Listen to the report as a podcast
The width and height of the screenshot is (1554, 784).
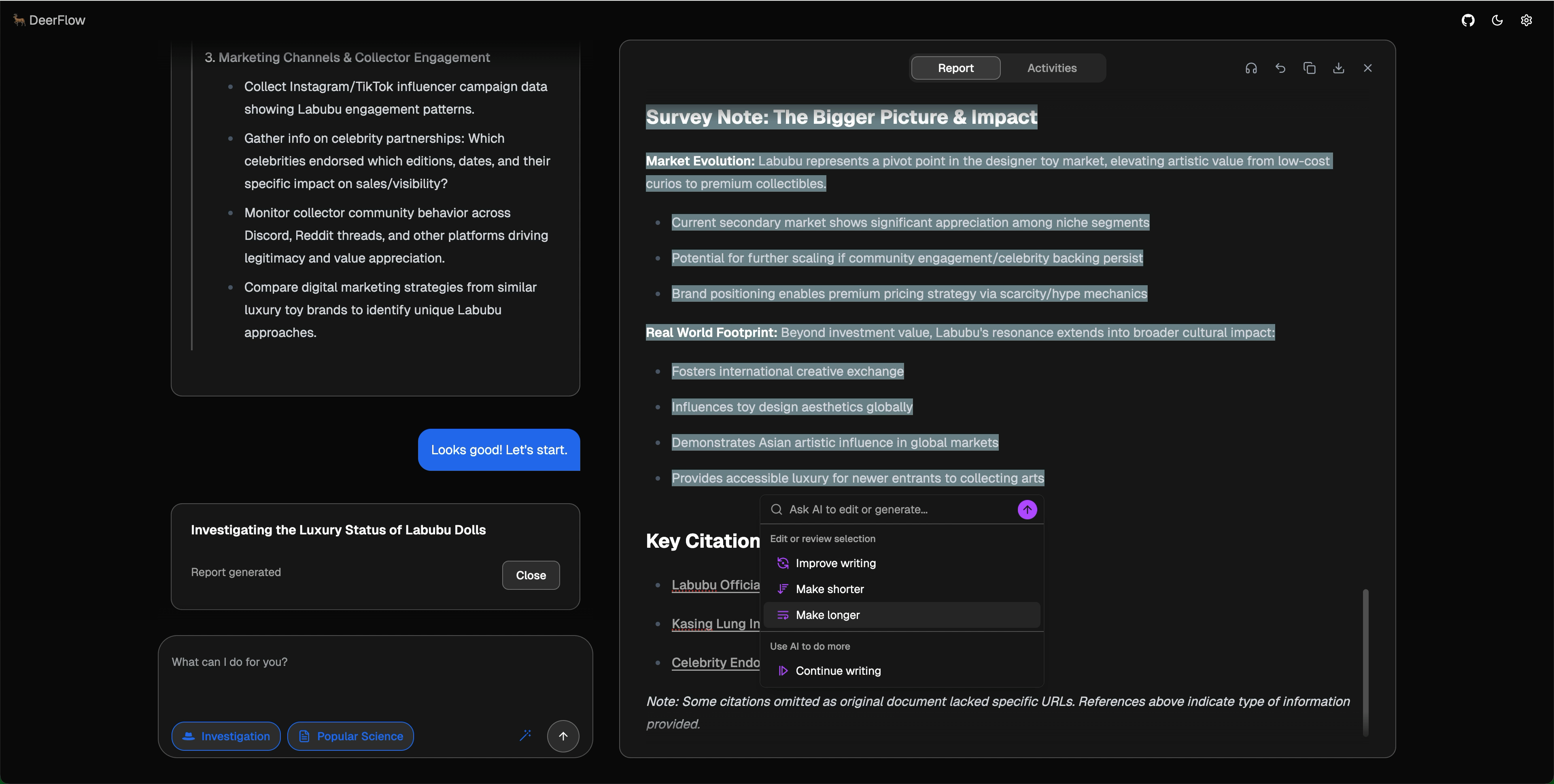pyautogui.click(x=1250, y=68)
